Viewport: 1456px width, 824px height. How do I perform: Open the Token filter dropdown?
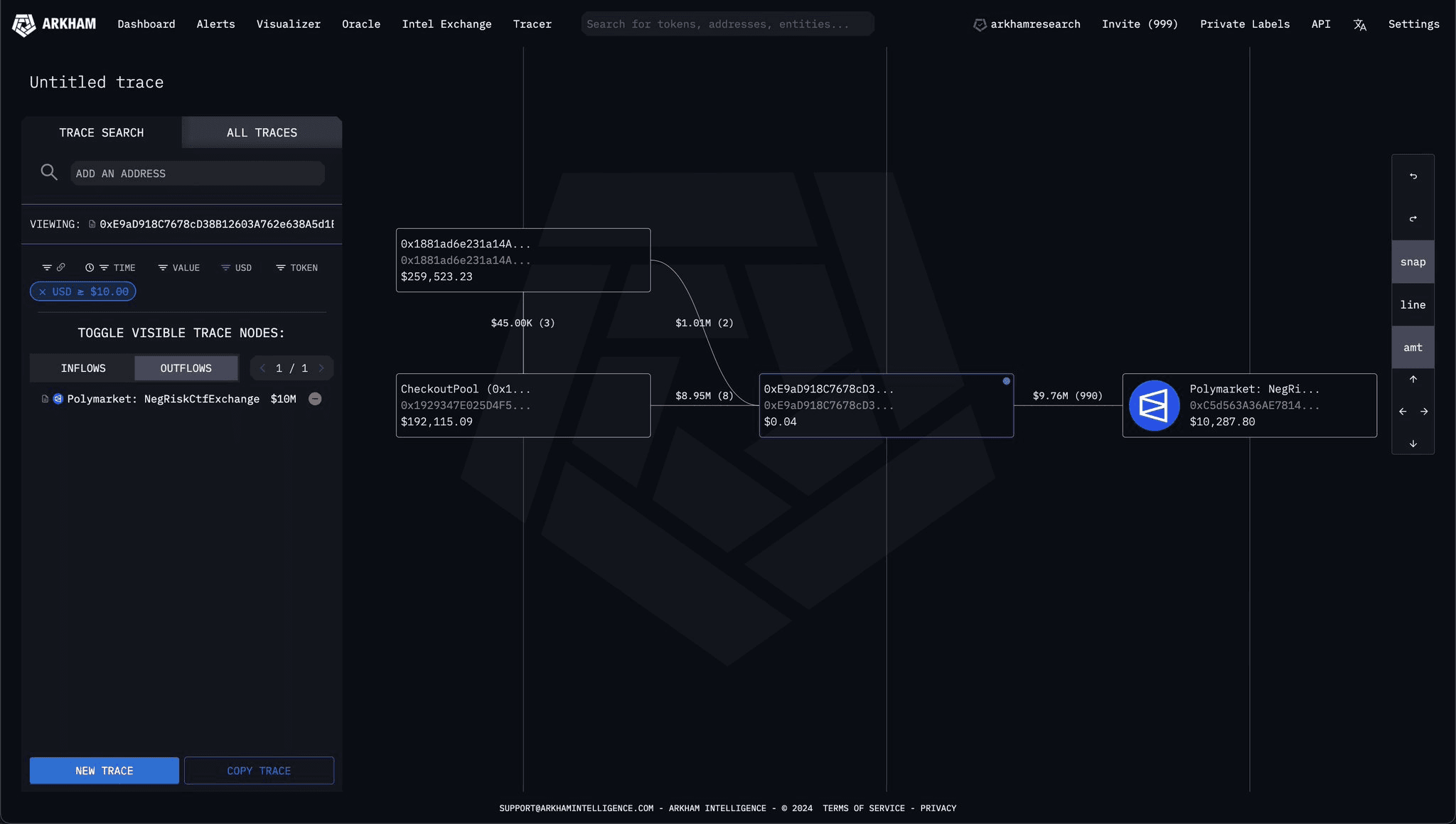297,267
